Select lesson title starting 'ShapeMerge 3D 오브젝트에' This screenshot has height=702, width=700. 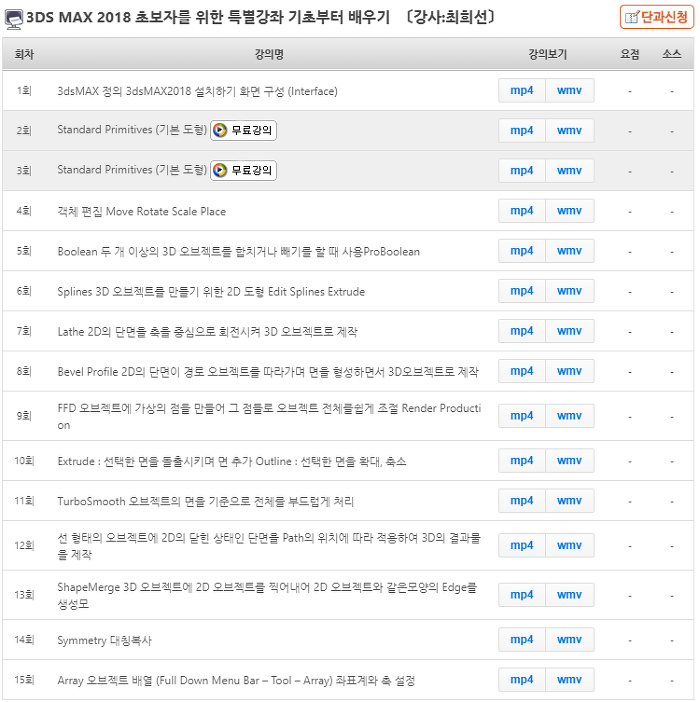[x=267, y=595]
